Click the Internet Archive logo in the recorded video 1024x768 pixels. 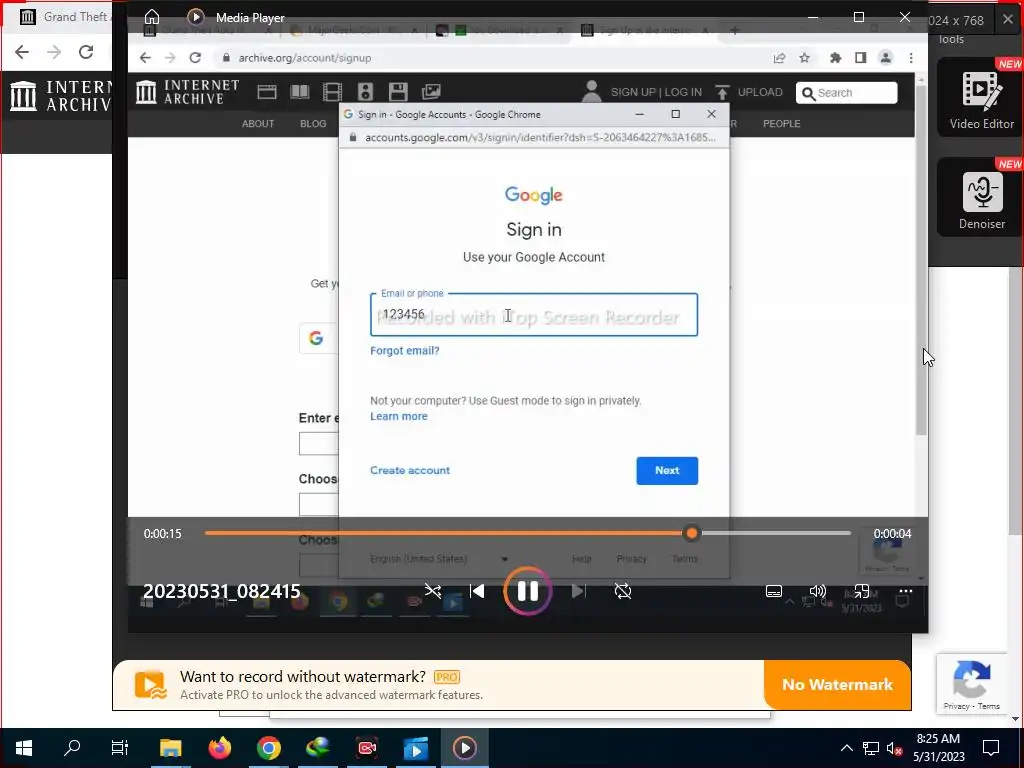tap(187, 92)
